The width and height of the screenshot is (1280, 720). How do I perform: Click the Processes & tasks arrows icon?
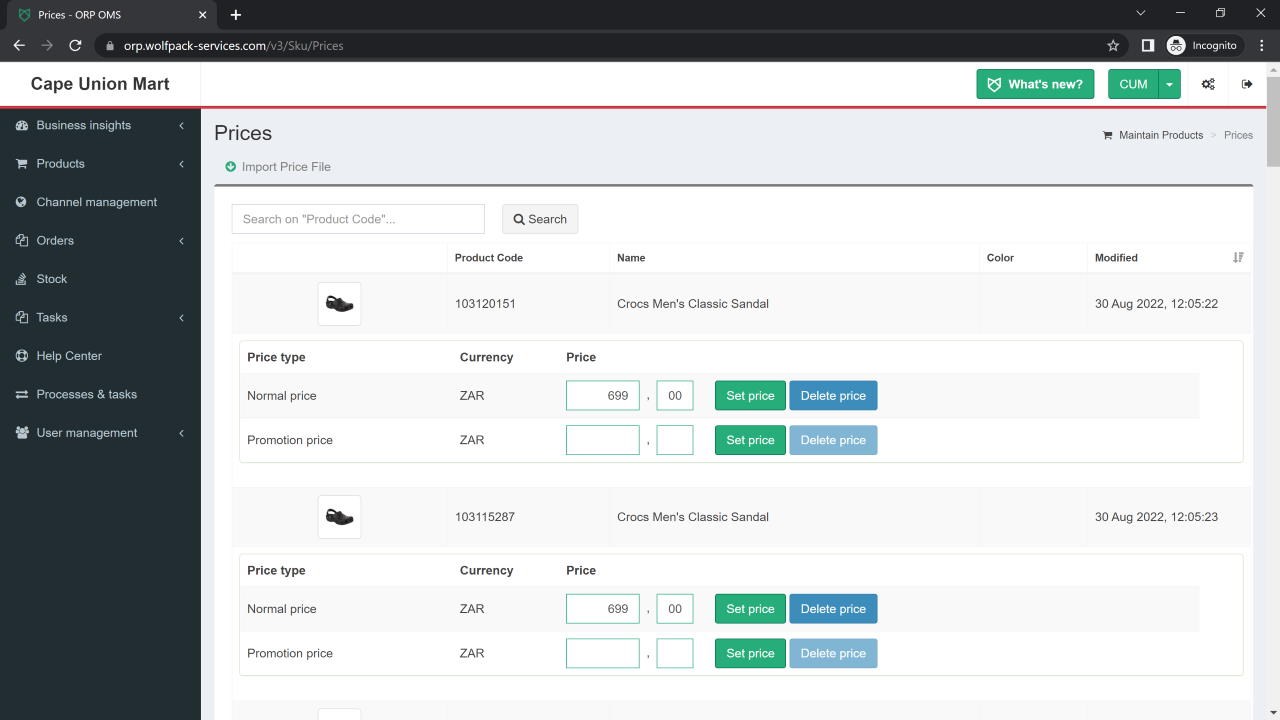[22, 395]
